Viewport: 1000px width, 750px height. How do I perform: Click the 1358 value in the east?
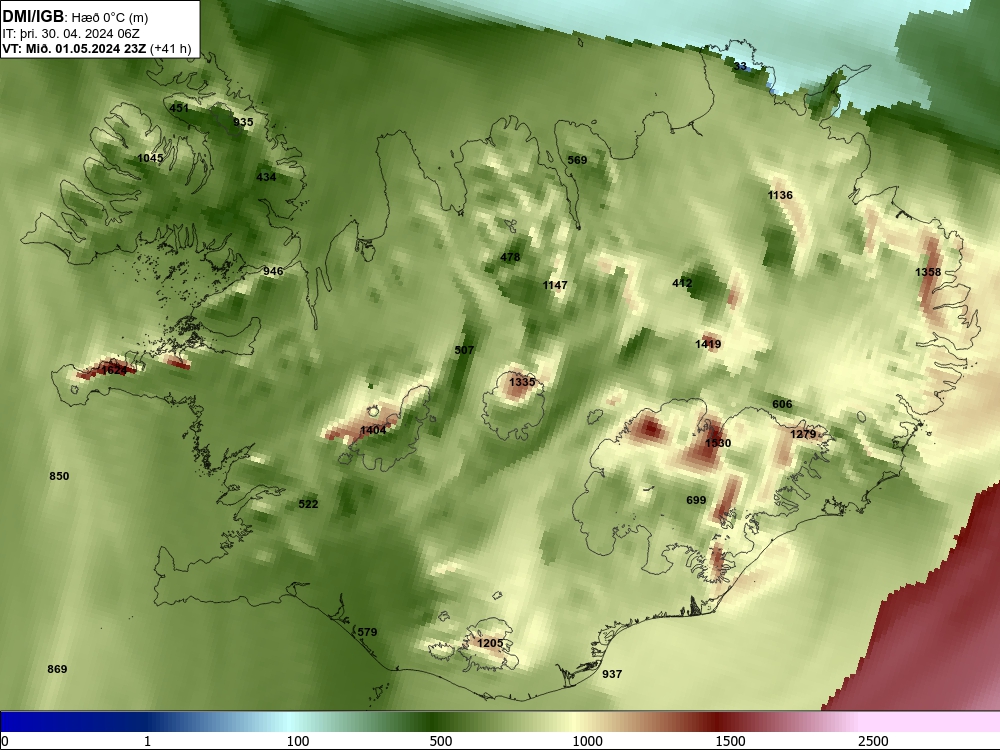coord(928,272)
